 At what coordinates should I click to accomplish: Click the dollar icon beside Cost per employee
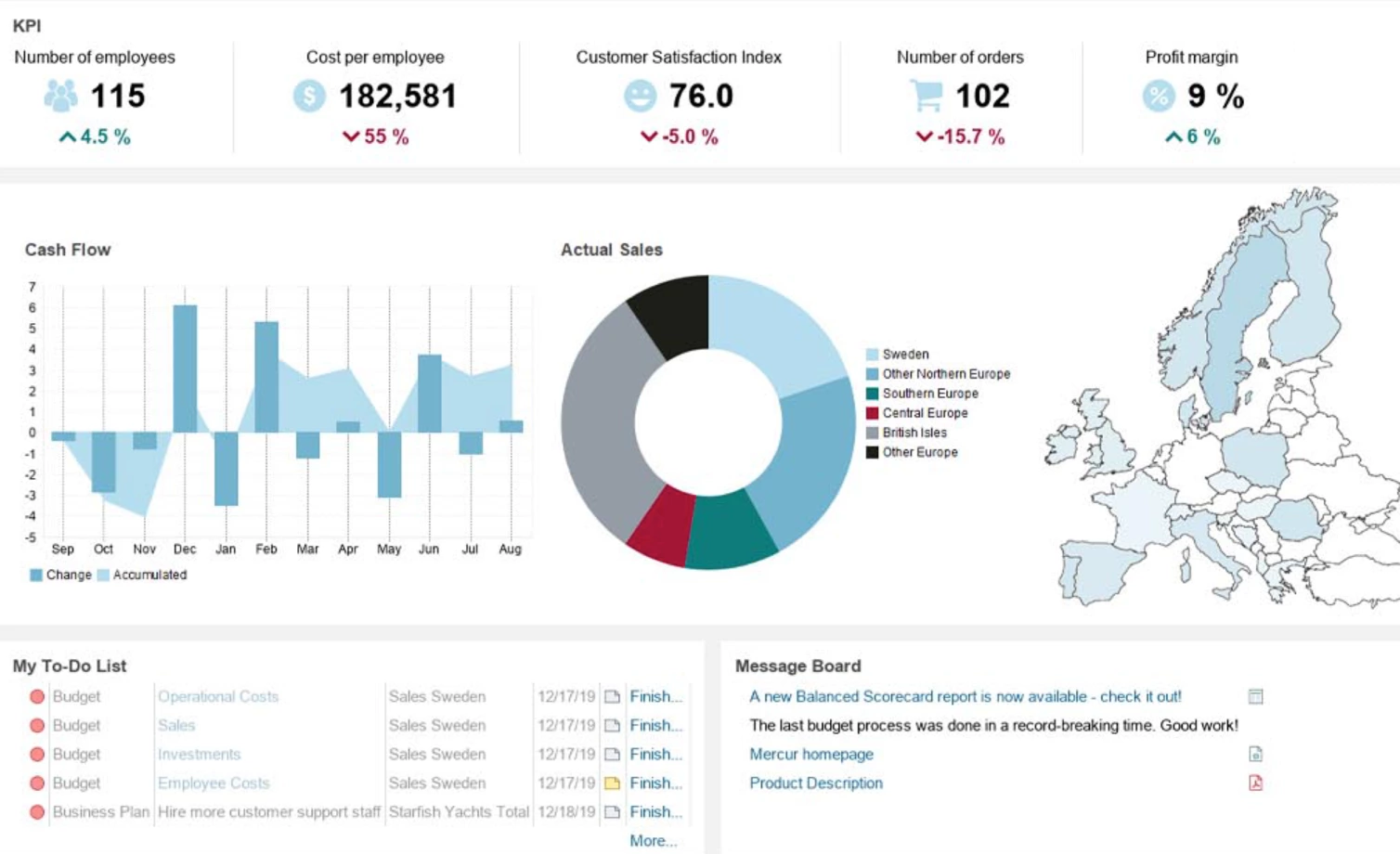(x=310, y=94)
